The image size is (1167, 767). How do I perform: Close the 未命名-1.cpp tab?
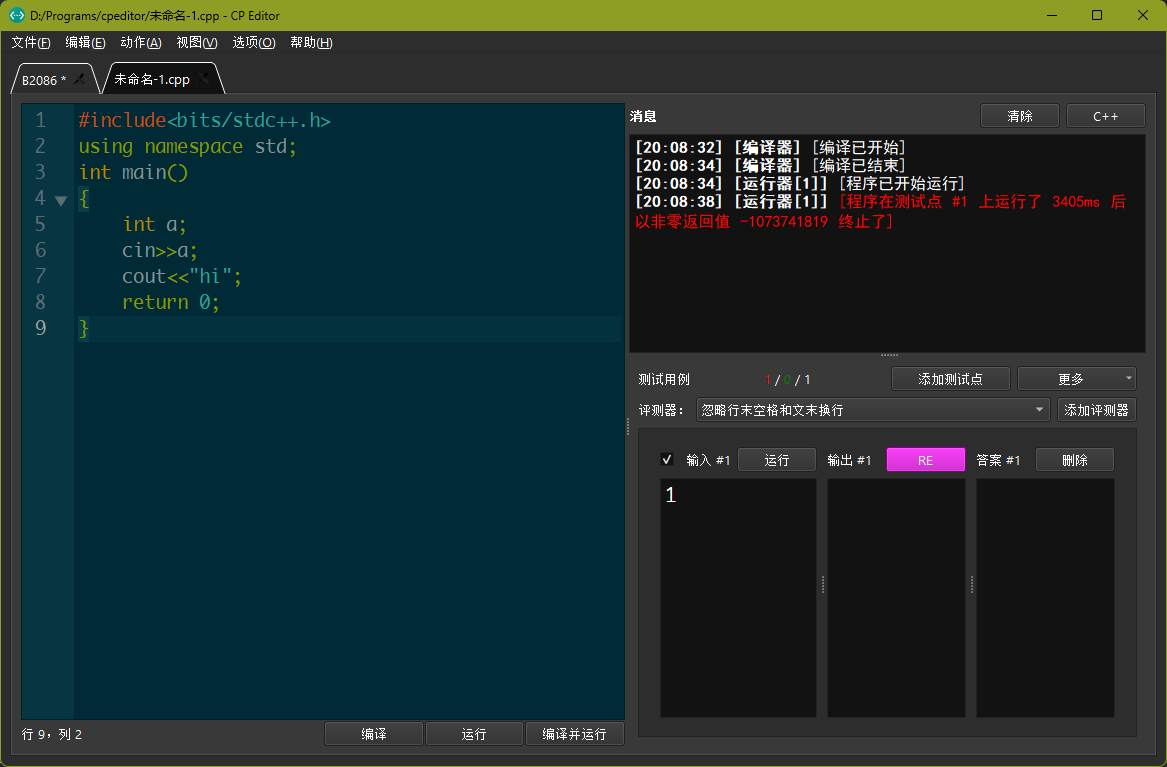point(203,78)
